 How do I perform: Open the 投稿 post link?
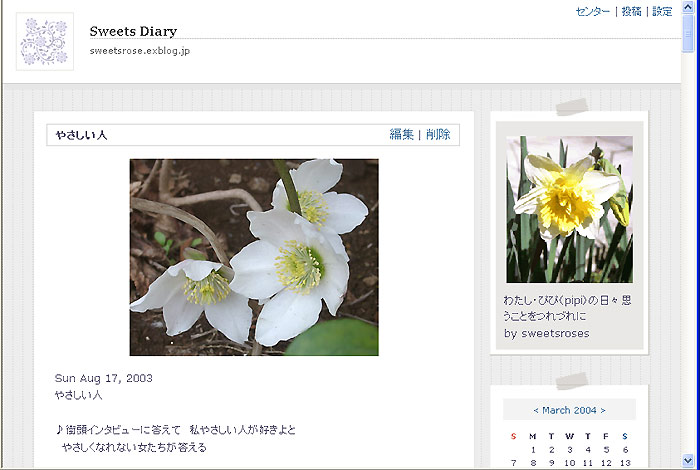(x=631, y=12)
